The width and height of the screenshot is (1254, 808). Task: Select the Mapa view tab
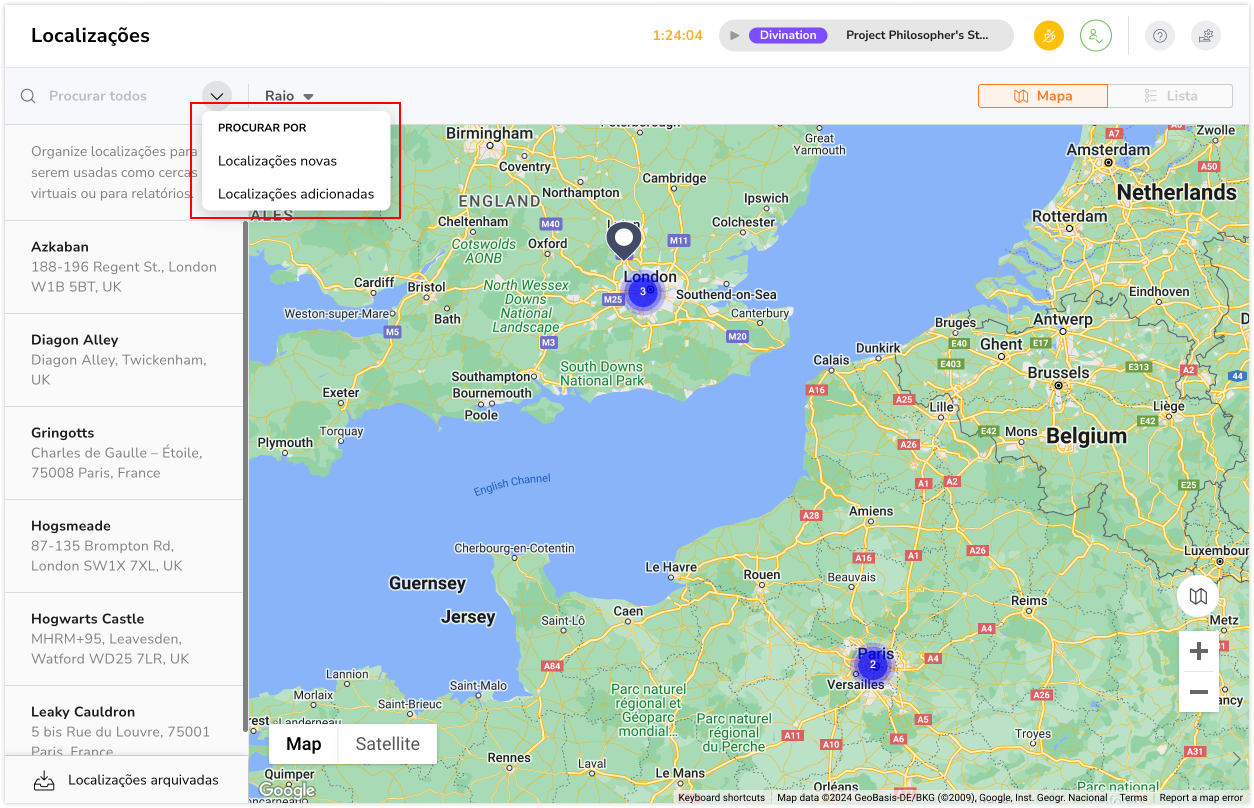pos(1043,96)
